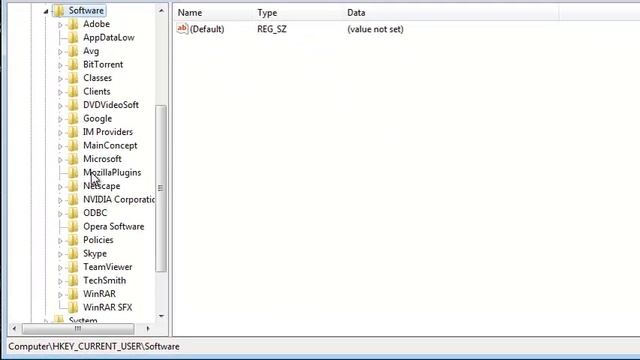The width and height of the screenshot is (640, 360).
Task: Click the (value not set) data cell
Action: [x=375, y=29]
